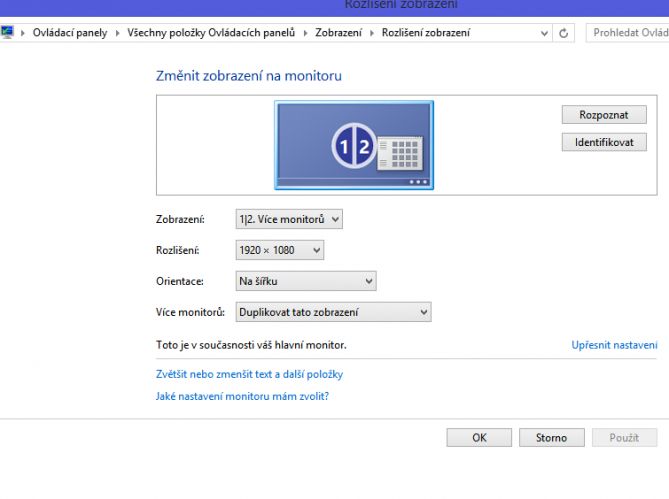Image resolution: width=669 pixels, height=499 pixels.
Task: Click the Identifikovat button
Action: 604,142
